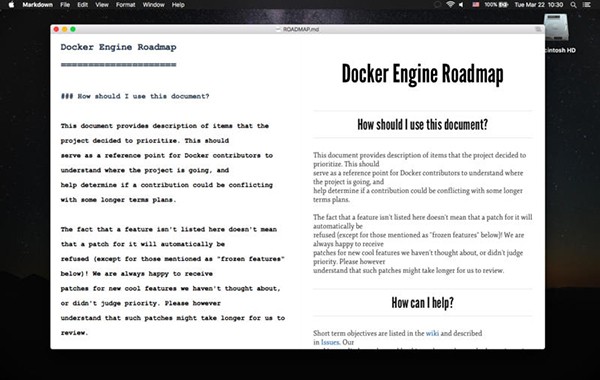The width and height of the screenshot is (600, 380).
Task: Click the small icon at right of title bar
Action: 538,29
